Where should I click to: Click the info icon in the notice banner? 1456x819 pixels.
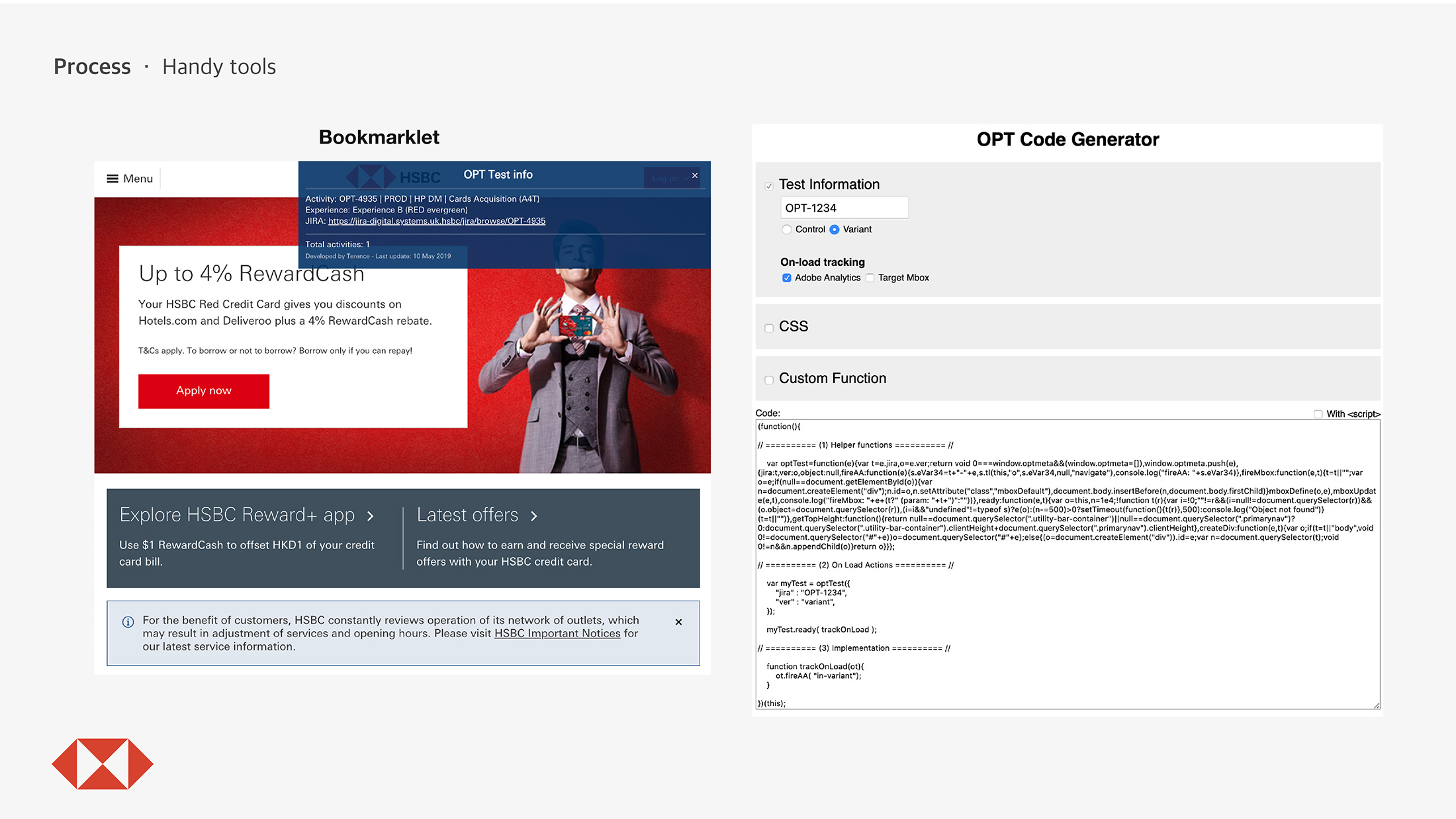(128, 622)
